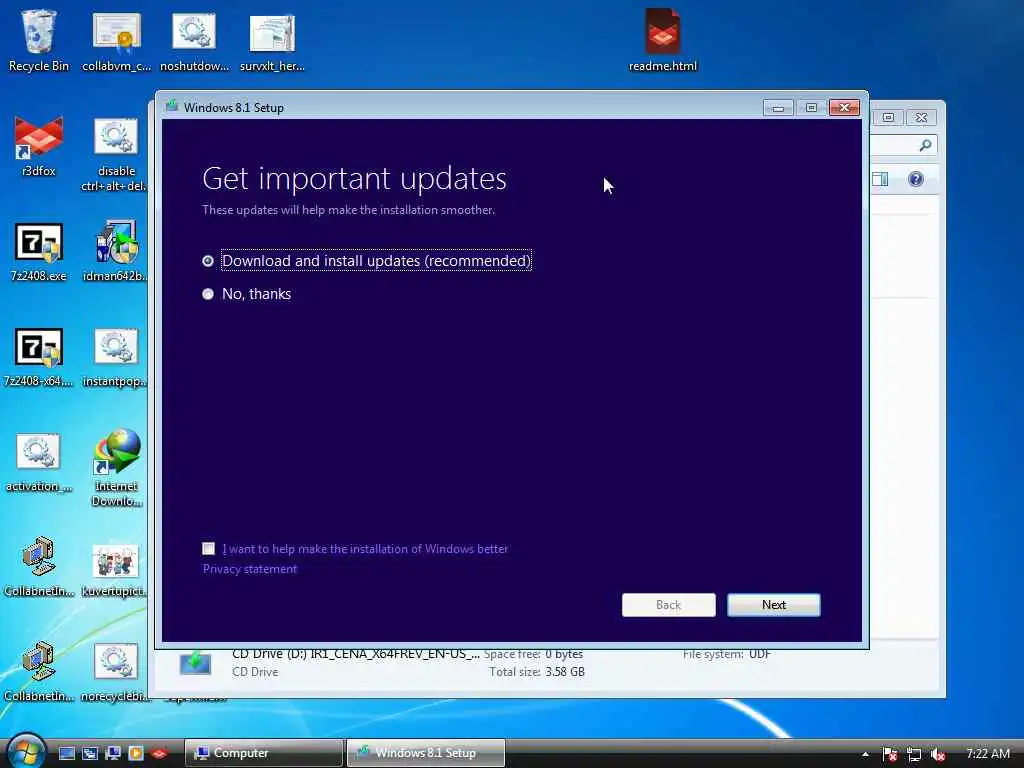The width and height of the screenshot is (1024, 768).
Task: Click the muted volume tray icon
Action: tap(938, 754)
